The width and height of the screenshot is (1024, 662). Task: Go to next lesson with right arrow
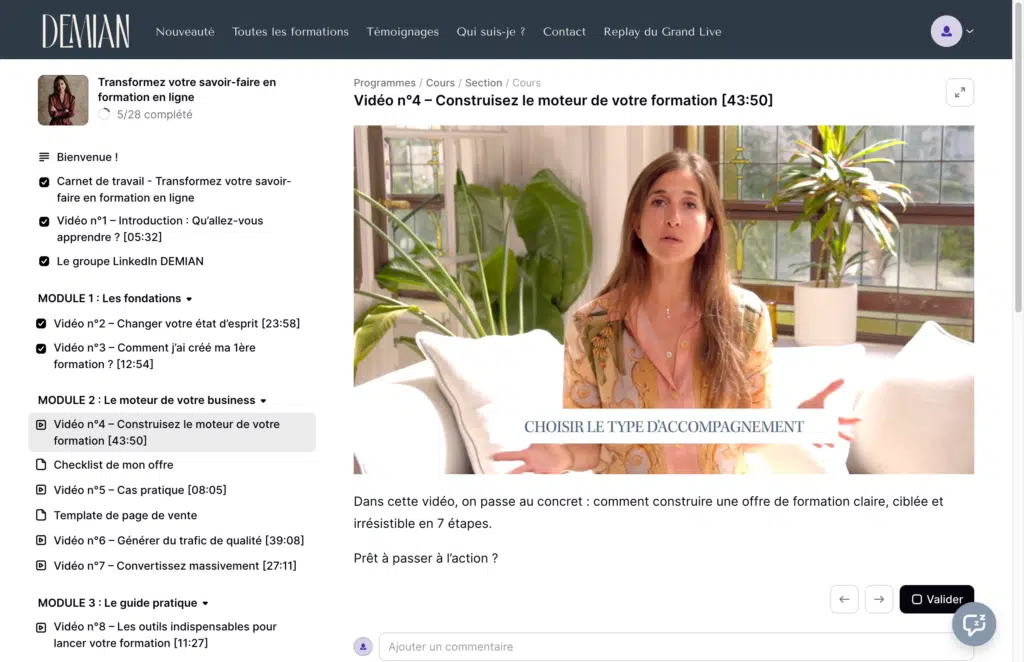[878, 599]
